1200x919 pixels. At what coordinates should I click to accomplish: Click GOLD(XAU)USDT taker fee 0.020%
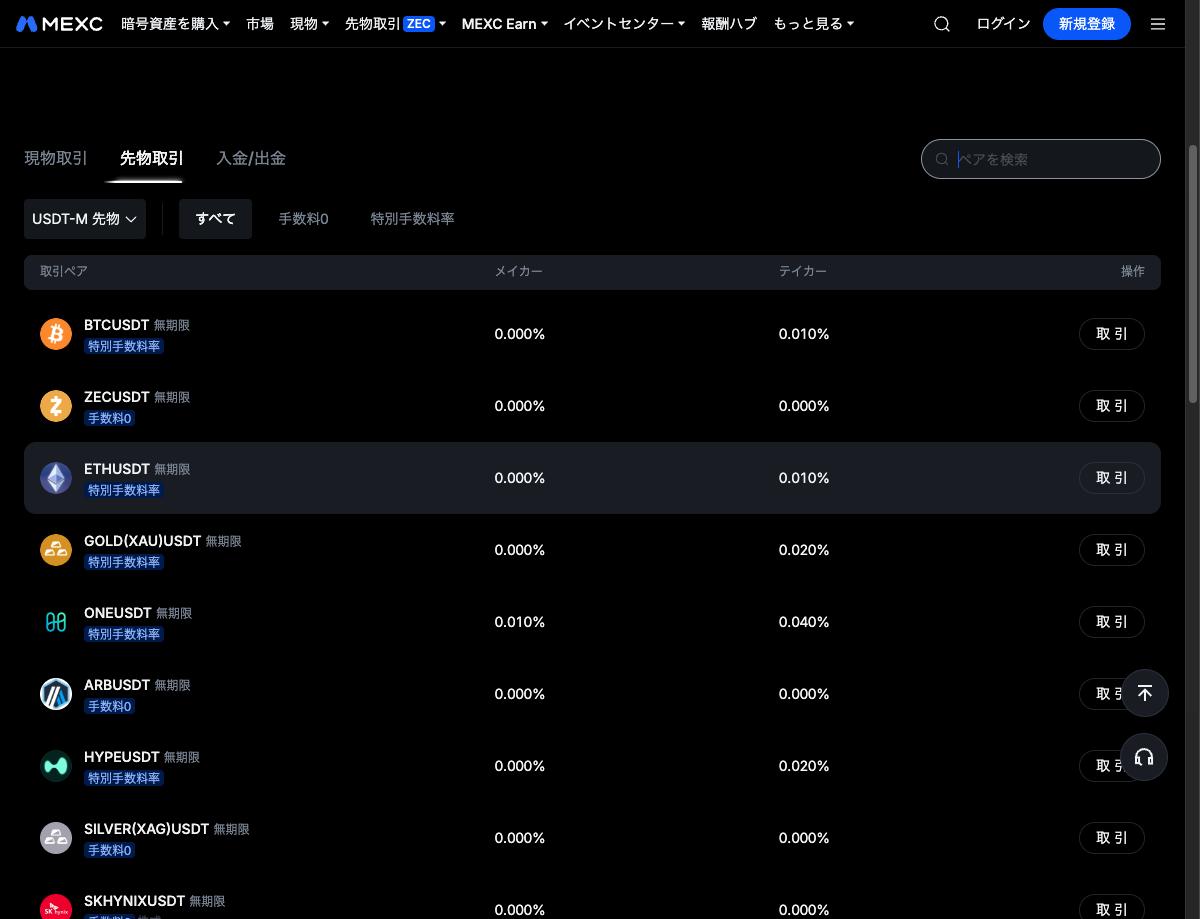tap(804, 550)
